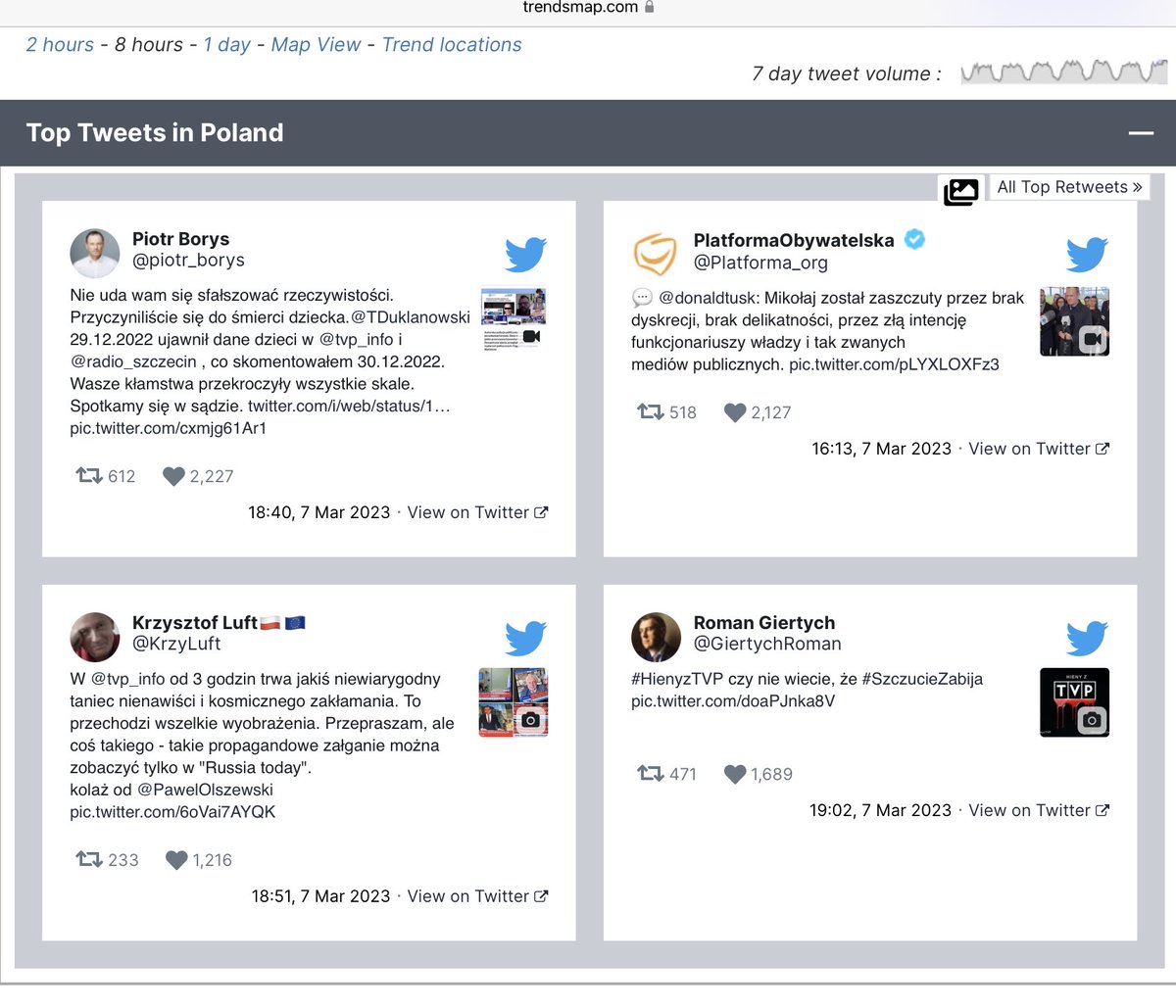Viewport: 1176px width, 1008px height.
Task: Open the @KrzyLuft handle
Action: click(x=176, y=644)
